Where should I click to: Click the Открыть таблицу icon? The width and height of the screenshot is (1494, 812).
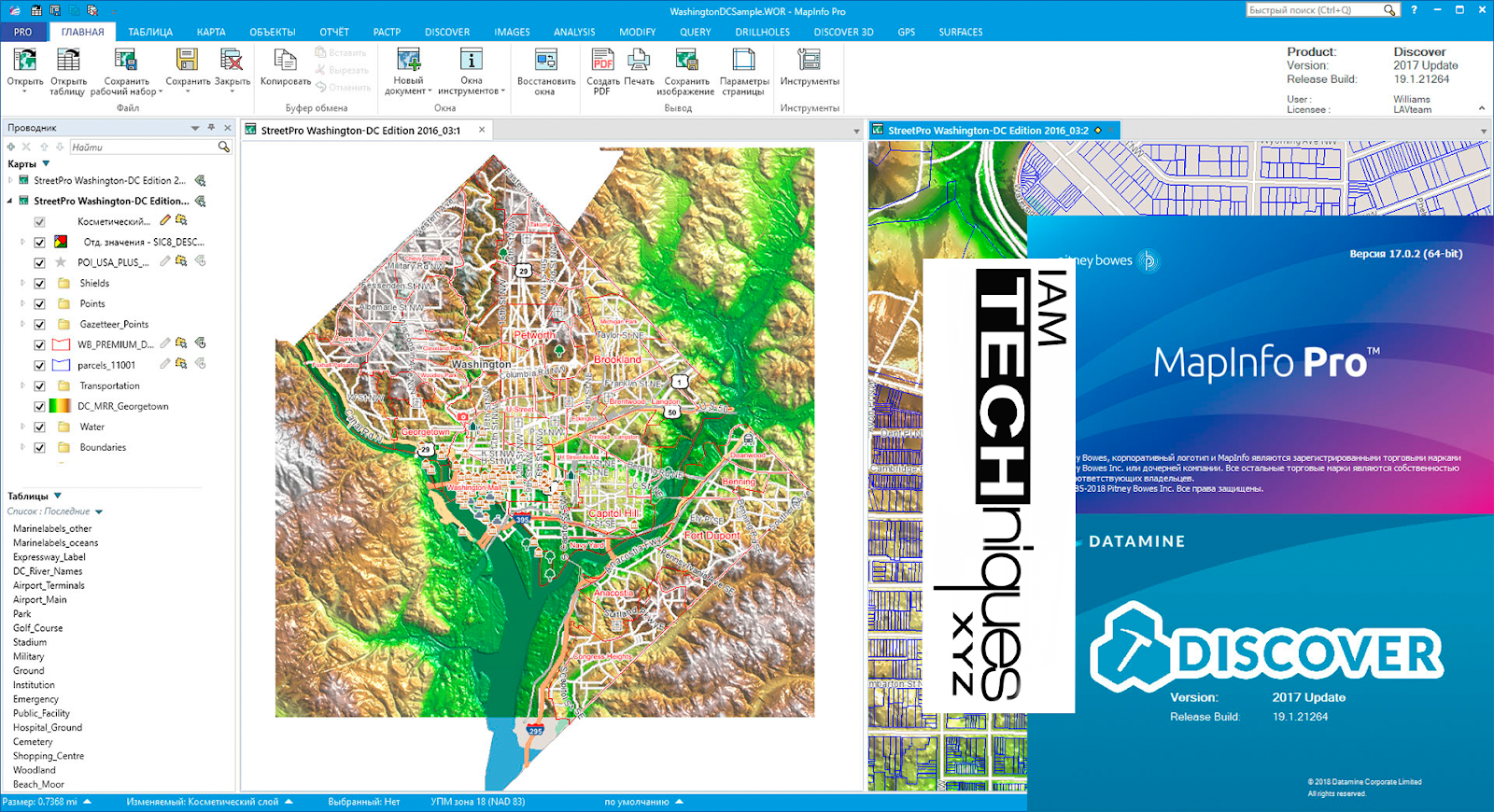point(68,60)
